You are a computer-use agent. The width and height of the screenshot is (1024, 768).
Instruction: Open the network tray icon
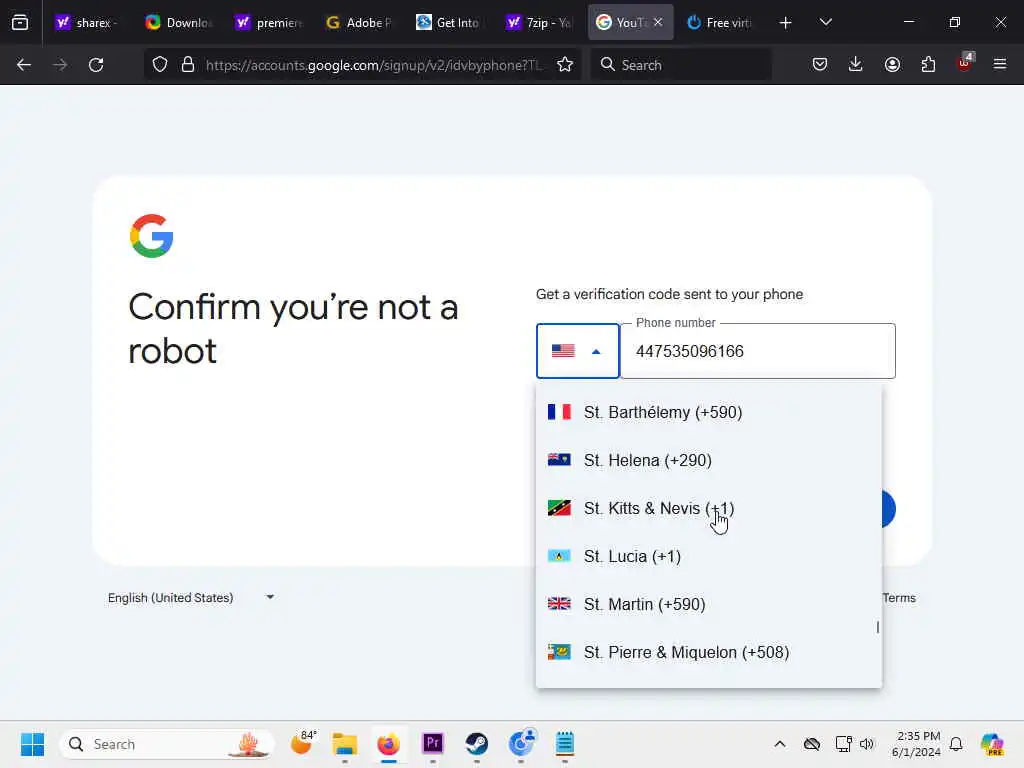click(x=843, y=744)
